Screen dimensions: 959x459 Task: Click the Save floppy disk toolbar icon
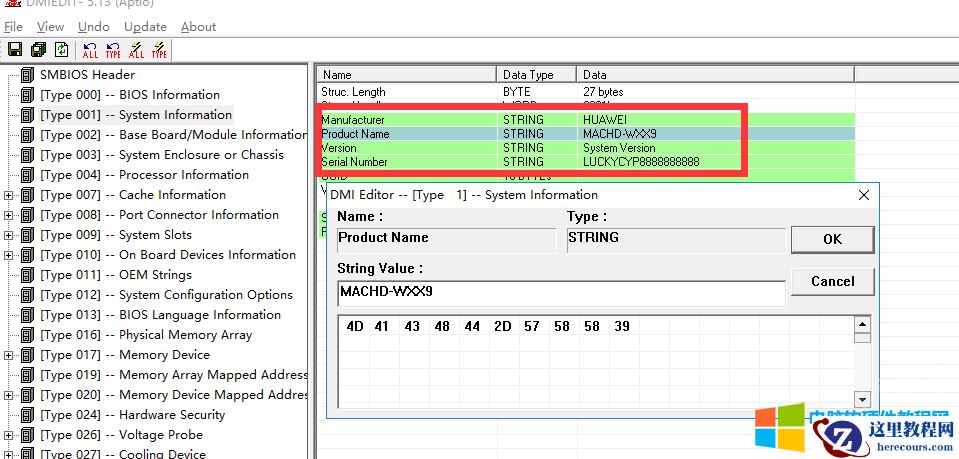14,49
